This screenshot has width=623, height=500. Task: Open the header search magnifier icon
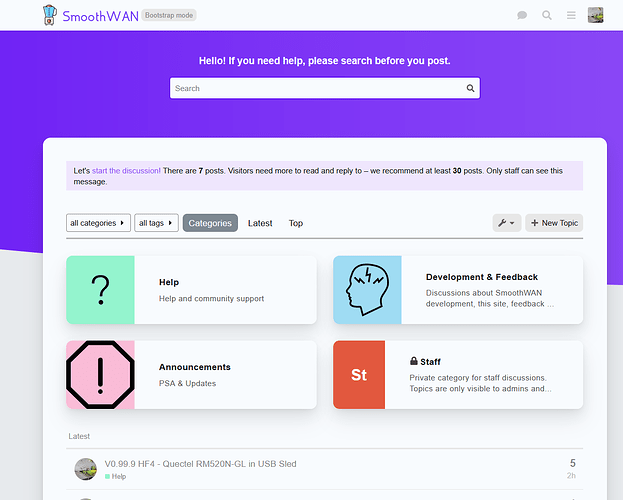547,16
